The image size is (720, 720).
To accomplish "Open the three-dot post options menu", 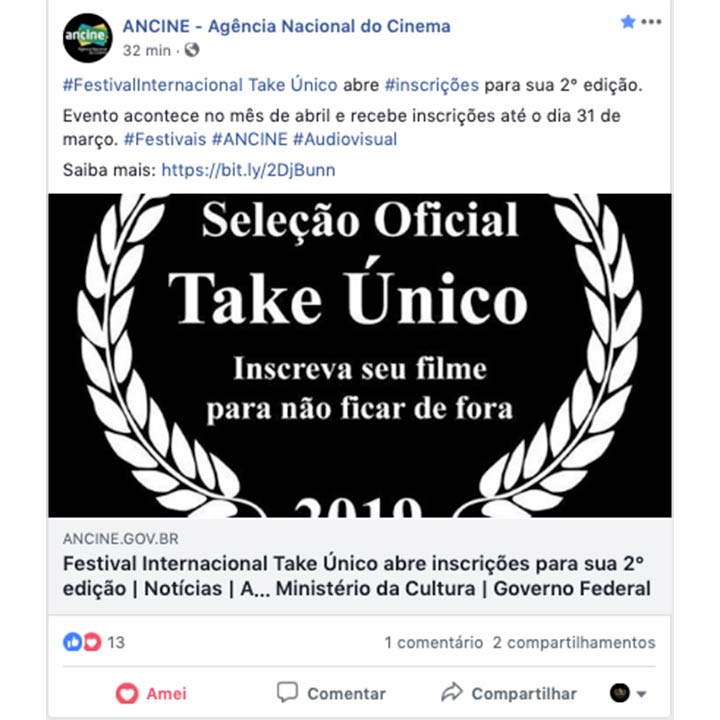I will [x=651, y=22].
